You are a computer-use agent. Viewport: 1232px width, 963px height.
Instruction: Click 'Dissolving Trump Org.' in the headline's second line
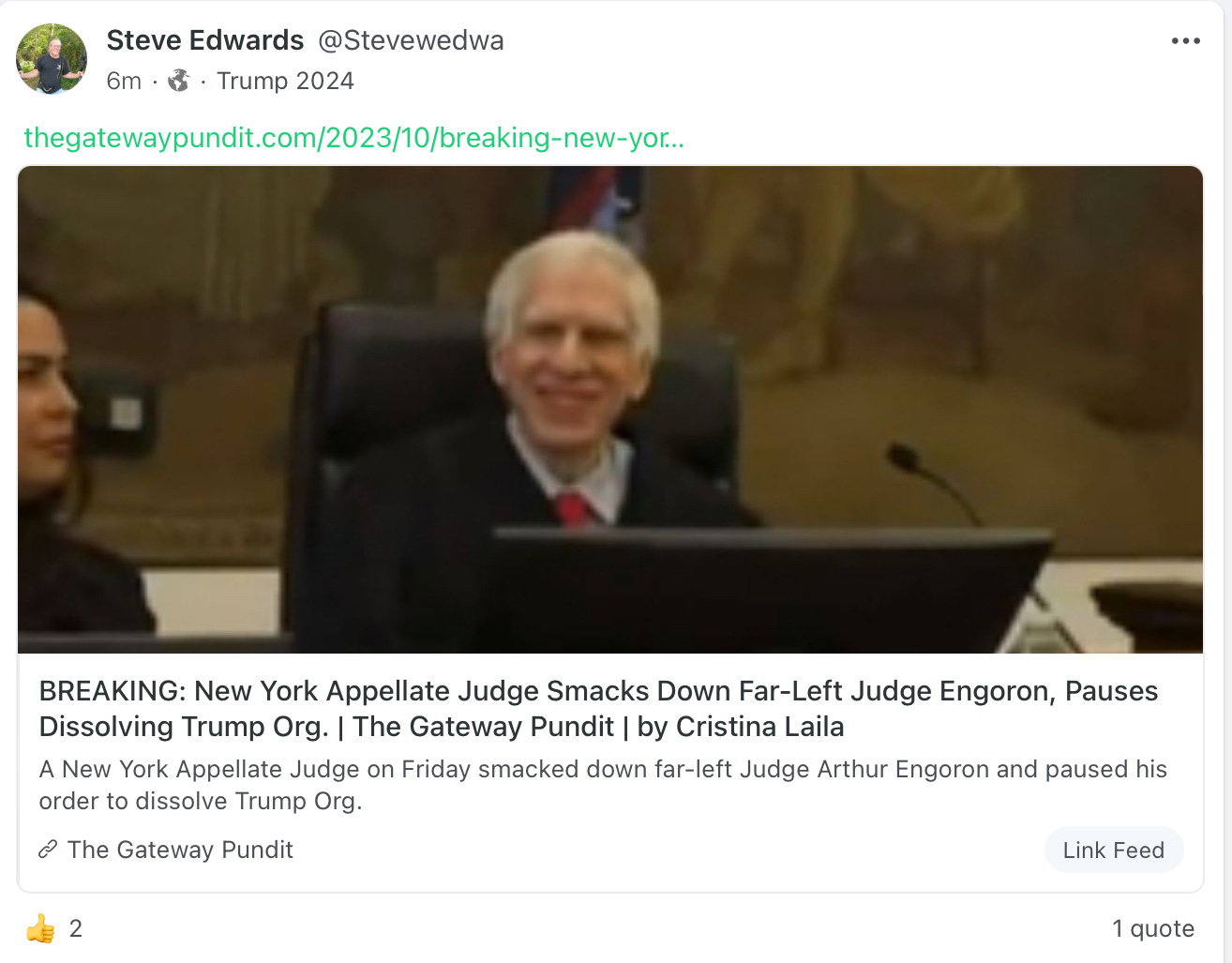pos(184,727)
